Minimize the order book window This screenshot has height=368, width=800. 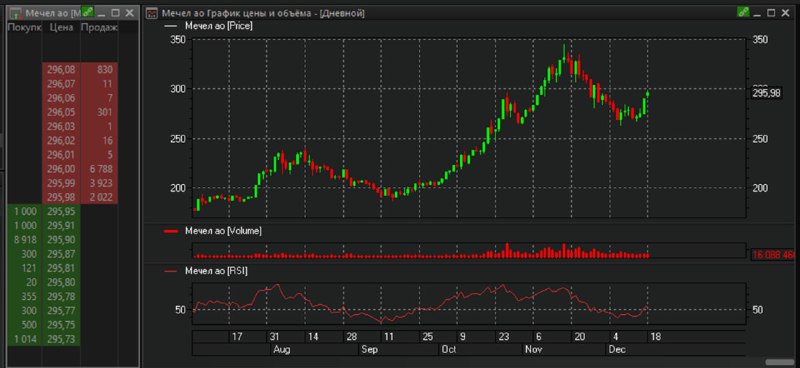pyautogui.click(x=102, y=13)
